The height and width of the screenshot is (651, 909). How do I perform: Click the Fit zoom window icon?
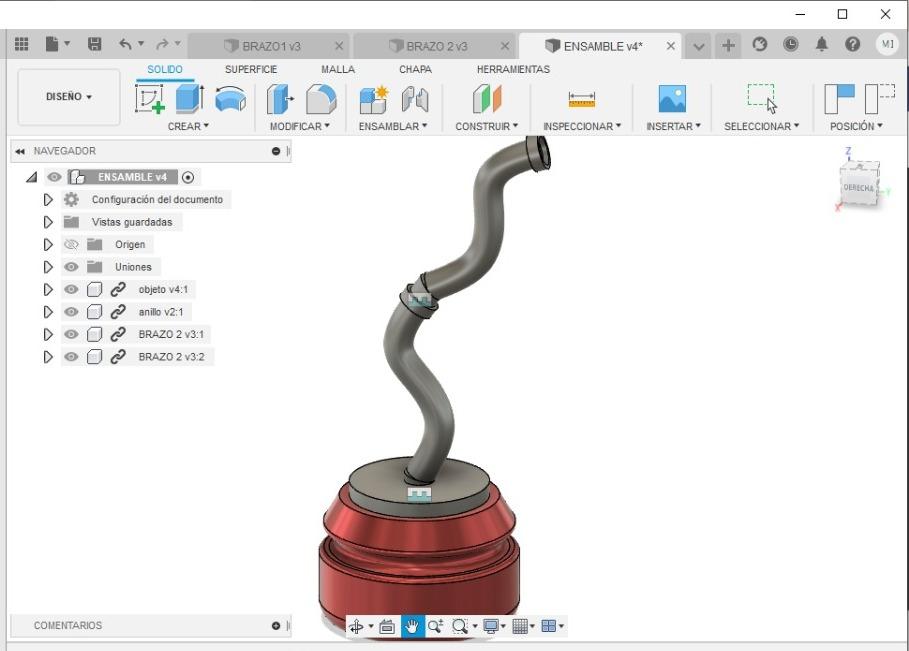460,626
